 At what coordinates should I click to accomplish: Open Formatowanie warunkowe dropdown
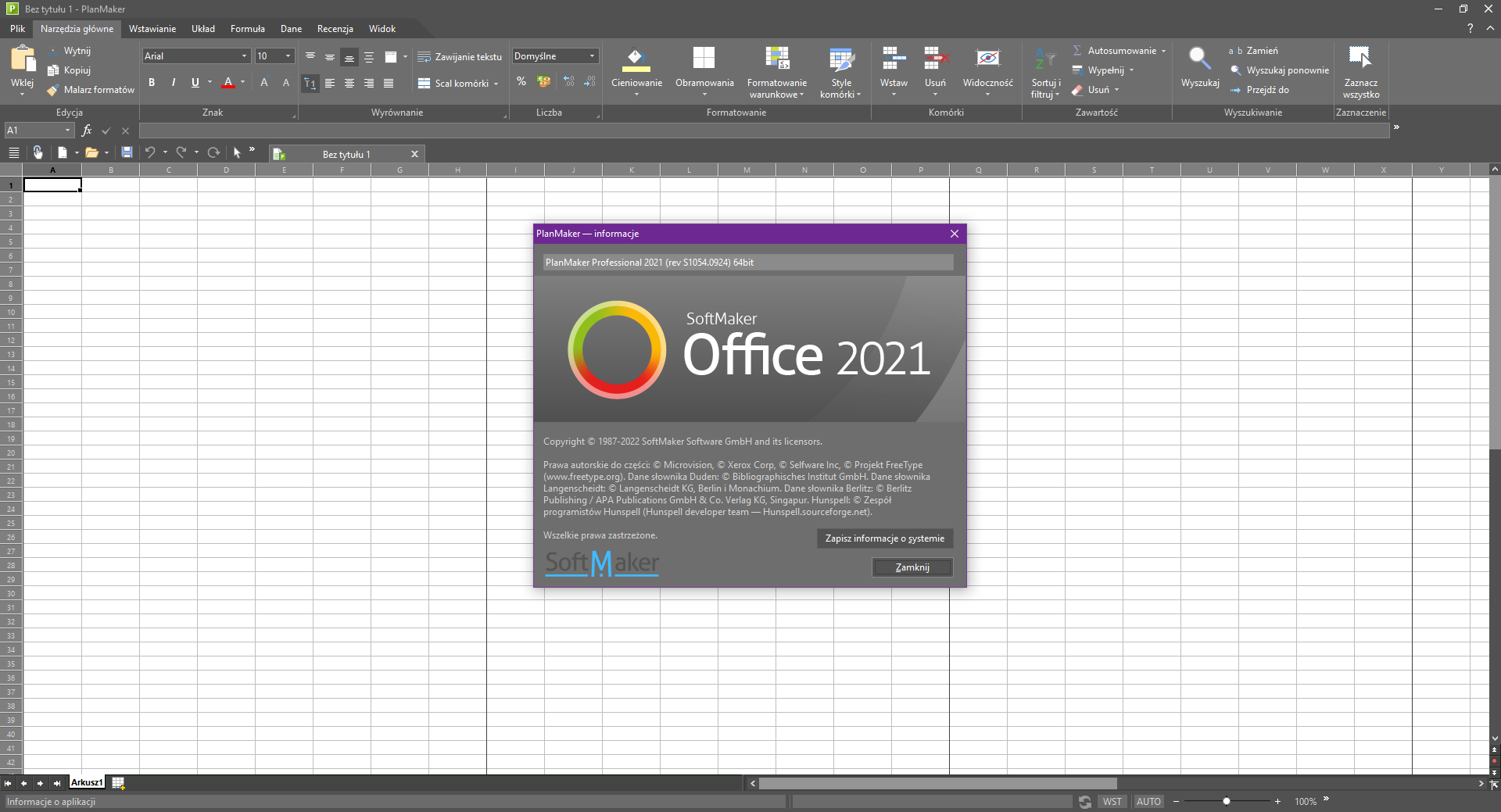tap(776, 73)
